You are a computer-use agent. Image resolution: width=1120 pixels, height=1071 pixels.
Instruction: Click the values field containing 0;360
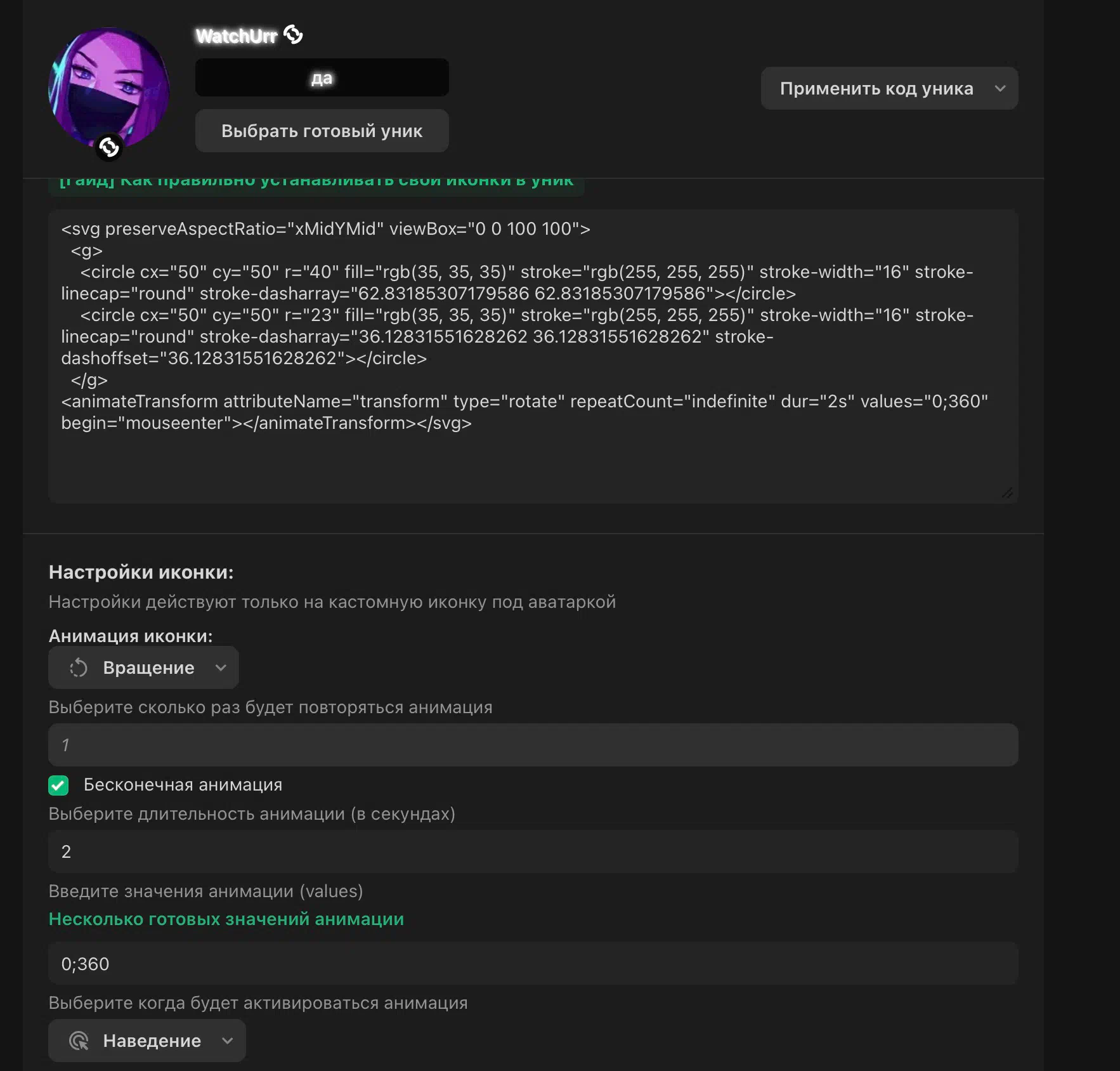tap(533, 964)
